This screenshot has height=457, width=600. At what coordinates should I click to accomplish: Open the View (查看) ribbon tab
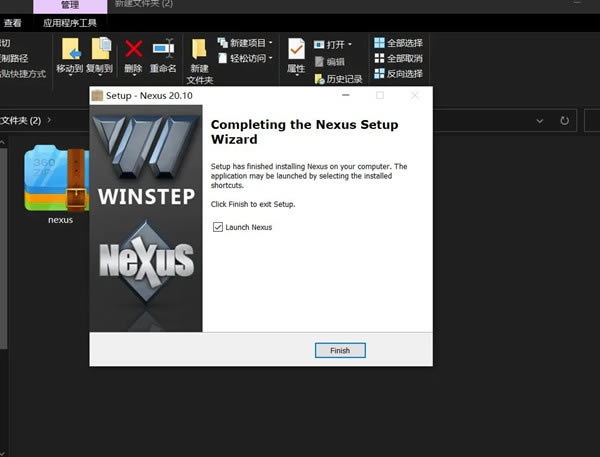click(12, 23)
